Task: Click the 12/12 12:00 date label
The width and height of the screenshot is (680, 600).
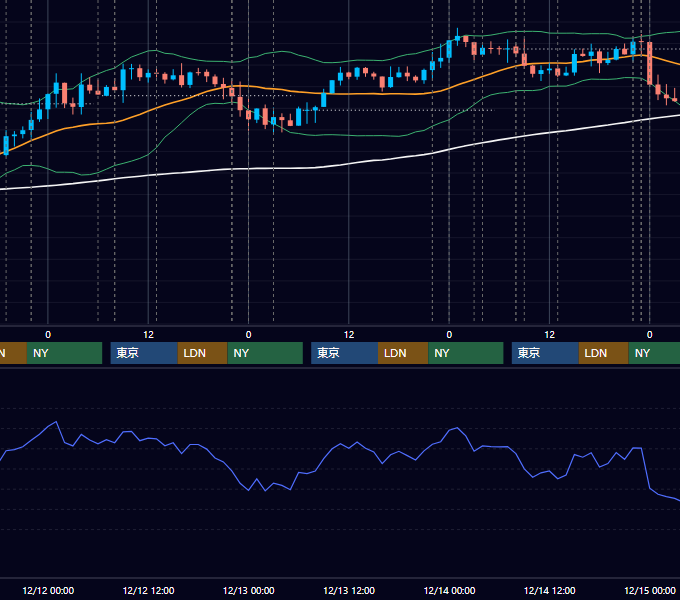Action: coord(148,590)
